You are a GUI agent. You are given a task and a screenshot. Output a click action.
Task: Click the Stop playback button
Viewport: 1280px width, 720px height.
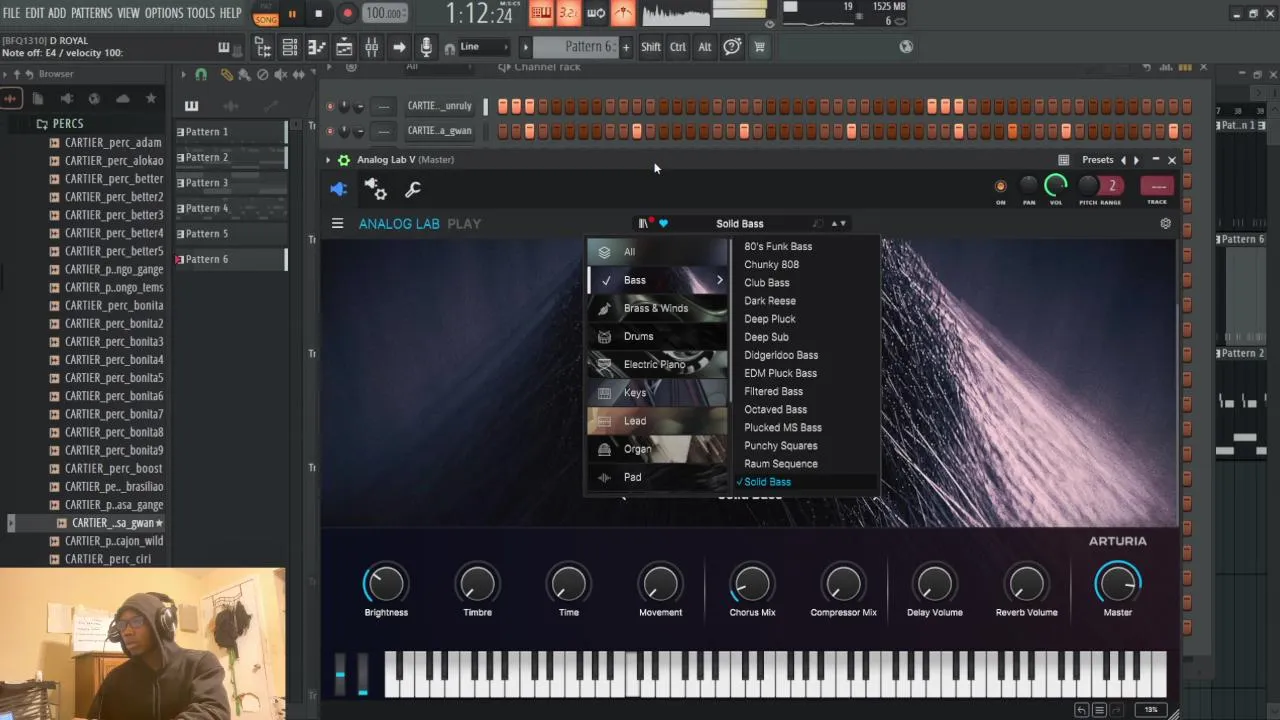(318, 14)
